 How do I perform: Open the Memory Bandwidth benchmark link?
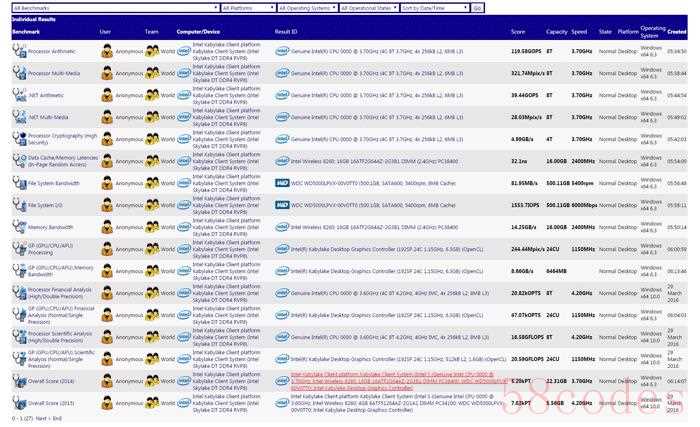point(50,227)
